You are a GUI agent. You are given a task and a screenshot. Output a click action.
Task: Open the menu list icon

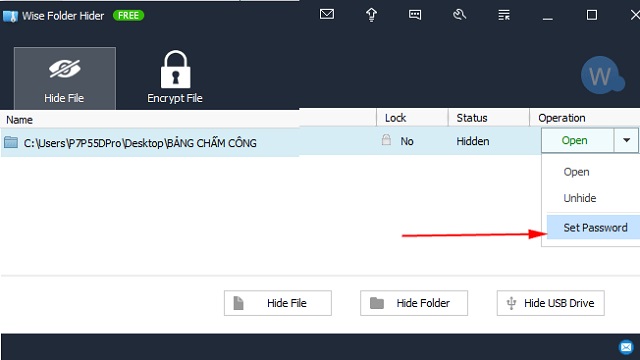tap(504, 15)
